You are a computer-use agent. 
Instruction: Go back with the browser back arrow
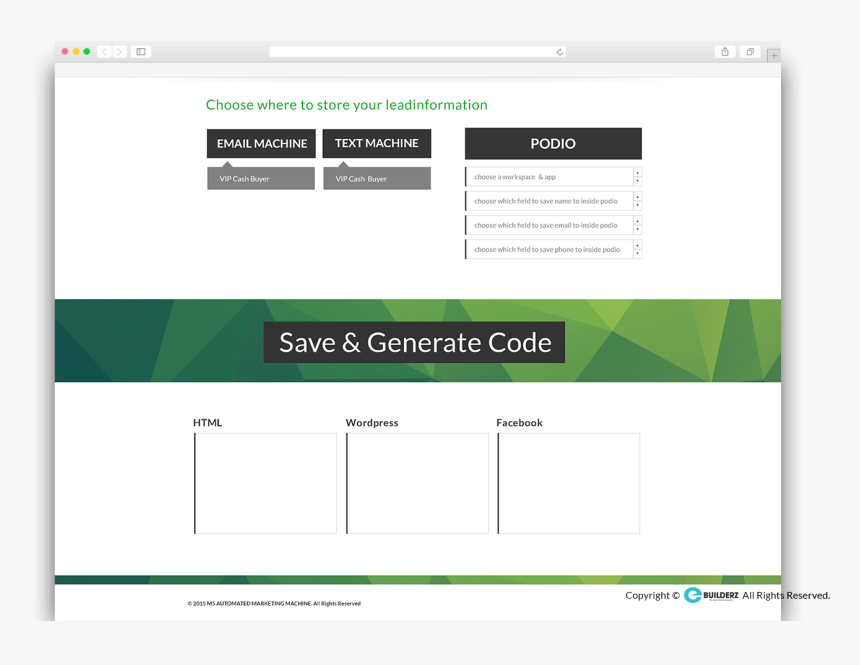(104, 52)
